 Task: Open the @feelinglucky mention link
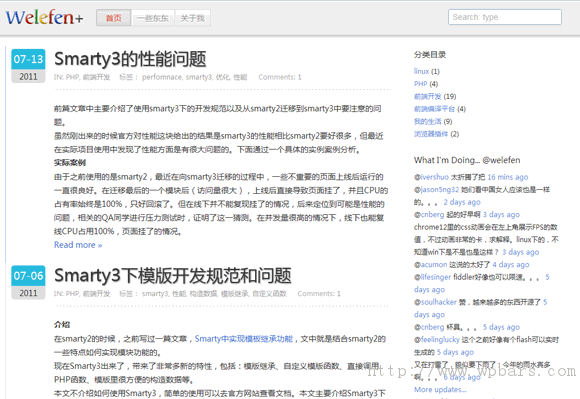(436, 339)
